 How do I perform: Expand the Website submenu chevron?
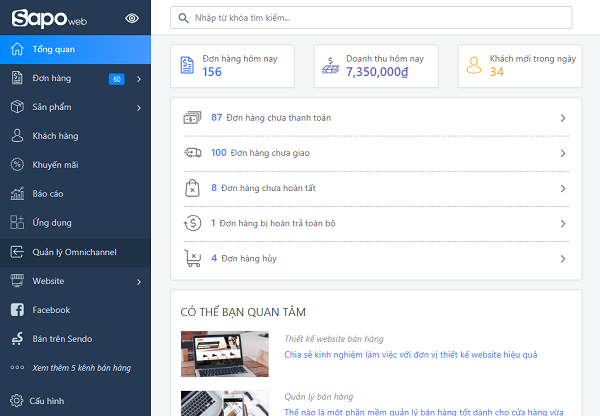[139, 281]
